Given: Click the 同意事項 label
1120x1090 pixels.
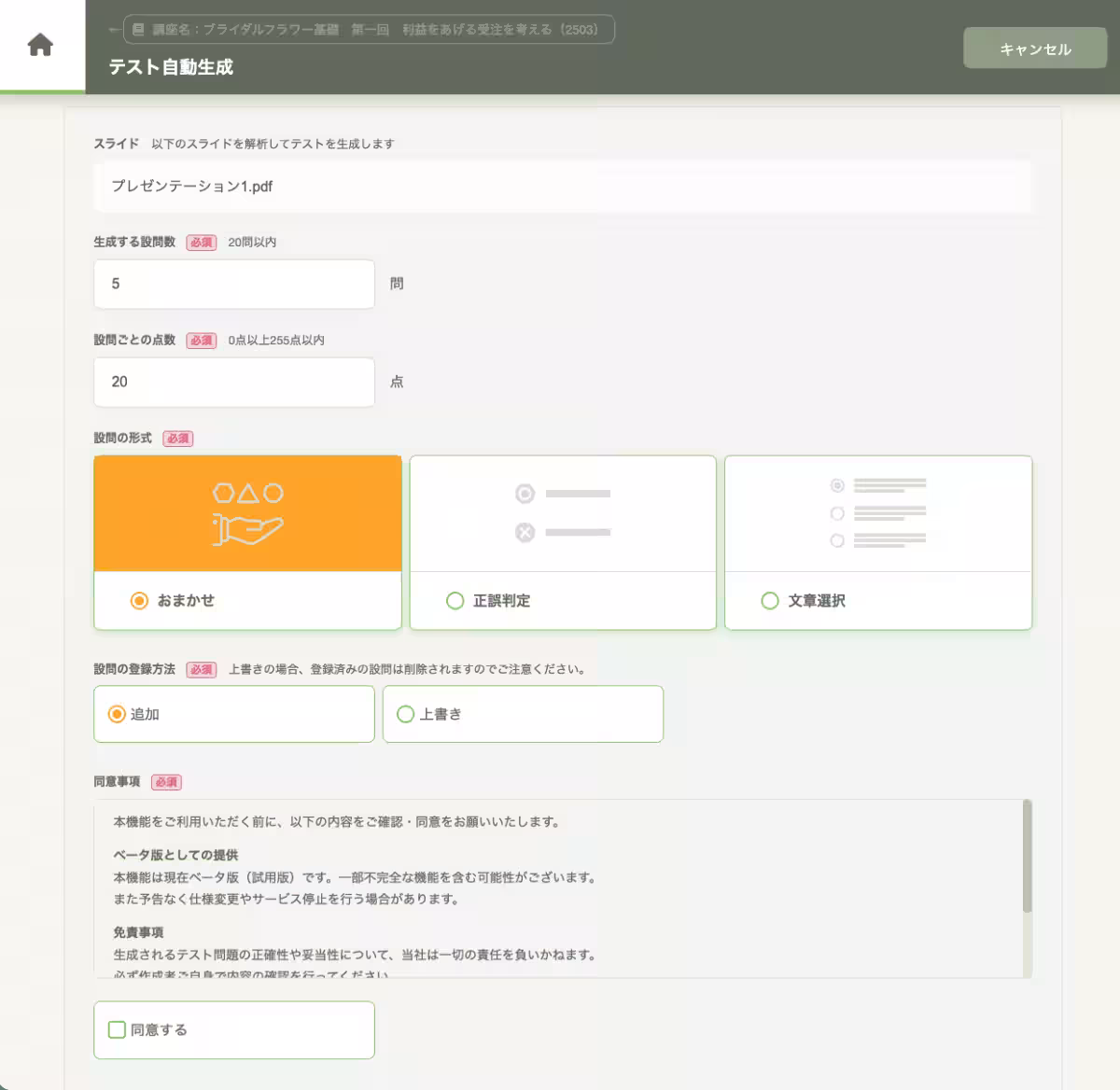Looking at the screenshot, I should 117,782.
